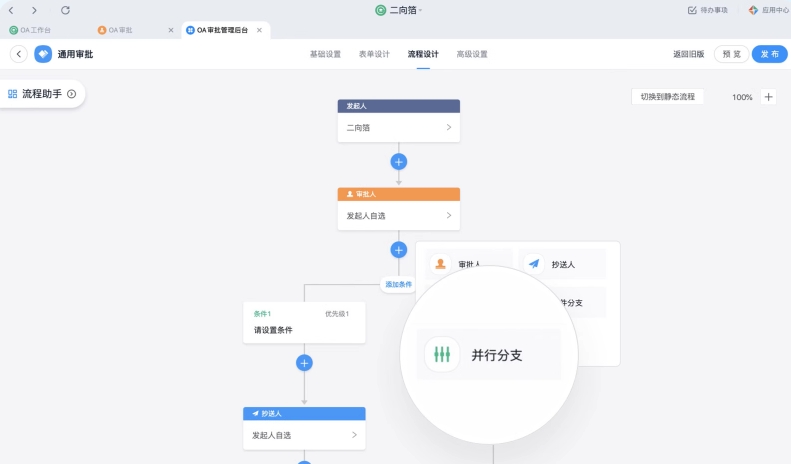This screenshot has height=464, width=791.
Task: Click the 发布 publish button
Action: pos(769,54)
